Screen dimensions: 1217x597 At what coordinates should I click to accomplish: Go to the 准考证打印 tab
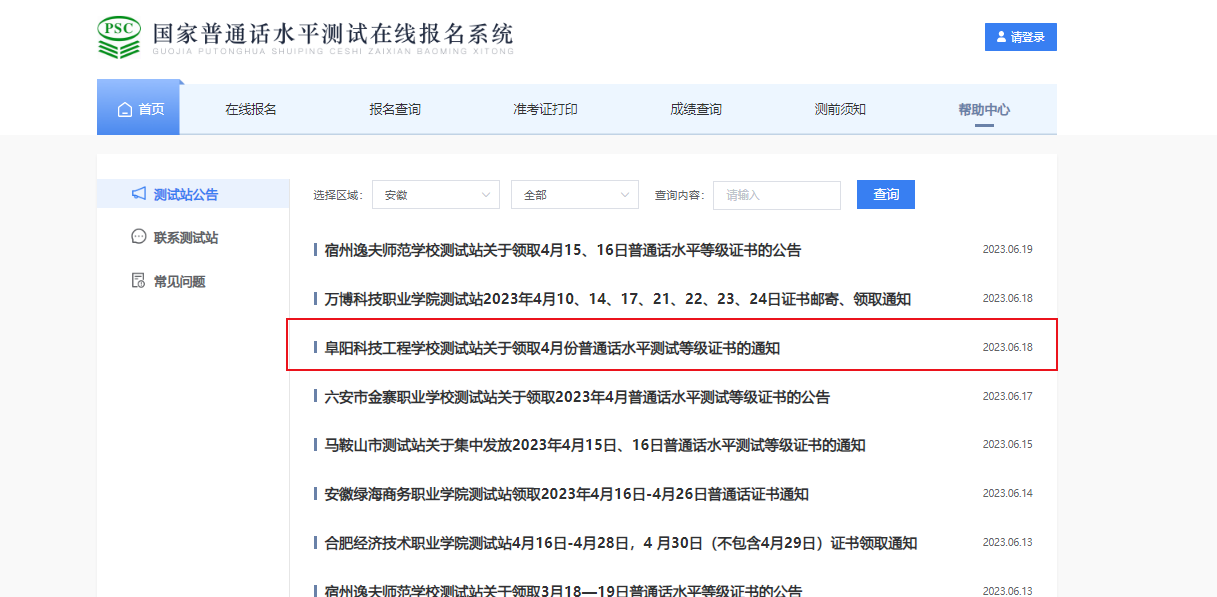click(x=545, y=110)
